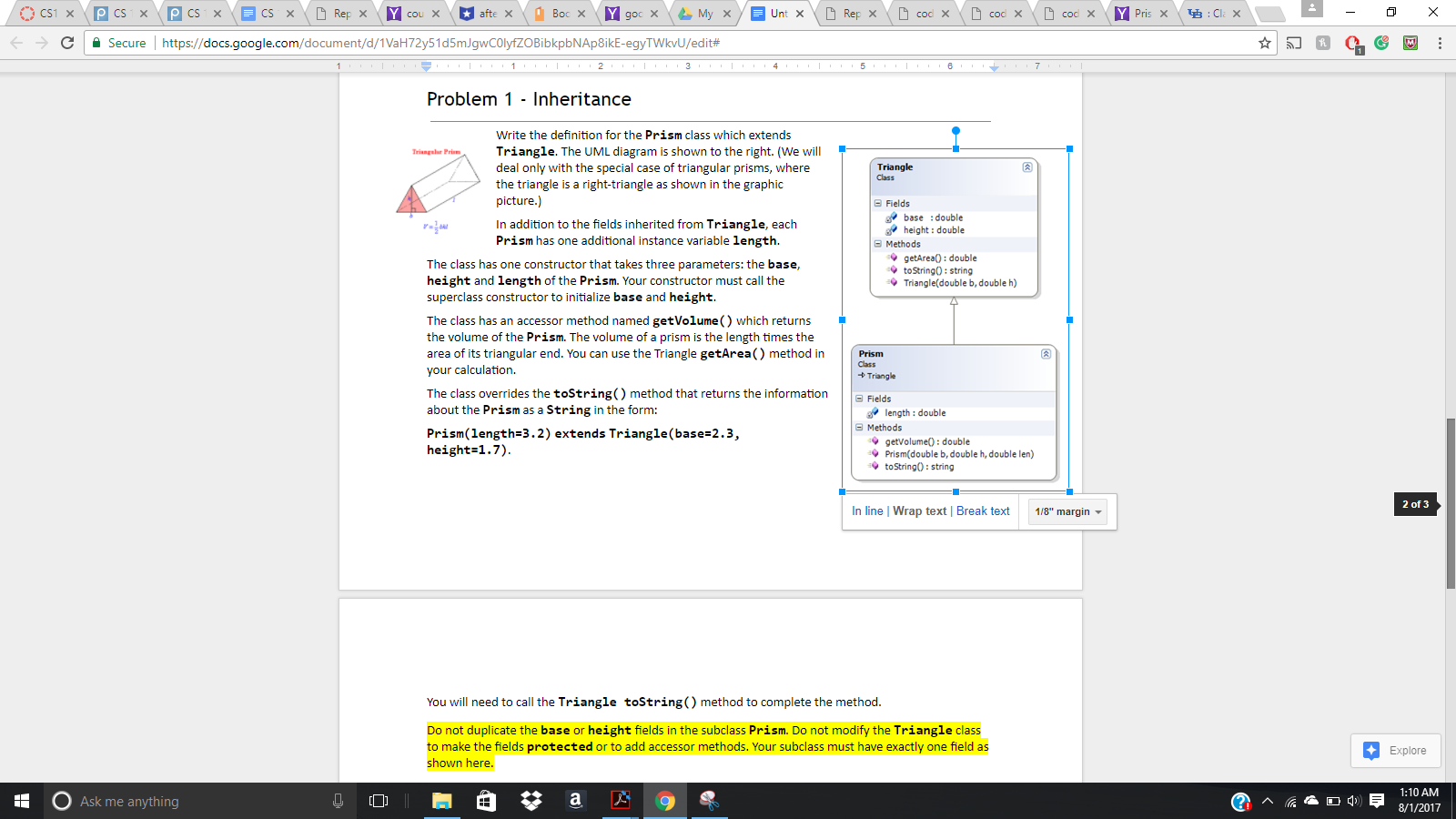The height and width of the screenshot is (819, 1456).
Task: Open Dropbox from the taskbar
Action: point(531,801)
